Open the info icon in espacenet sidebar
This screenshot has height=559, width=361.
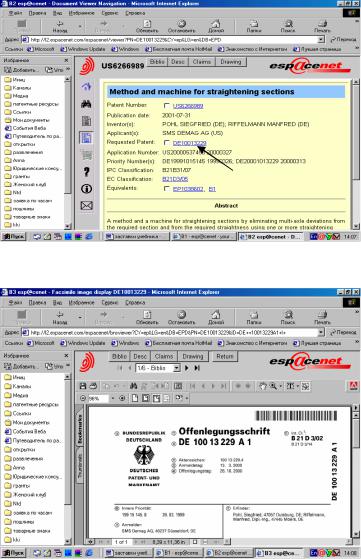[x=86, y=189]
